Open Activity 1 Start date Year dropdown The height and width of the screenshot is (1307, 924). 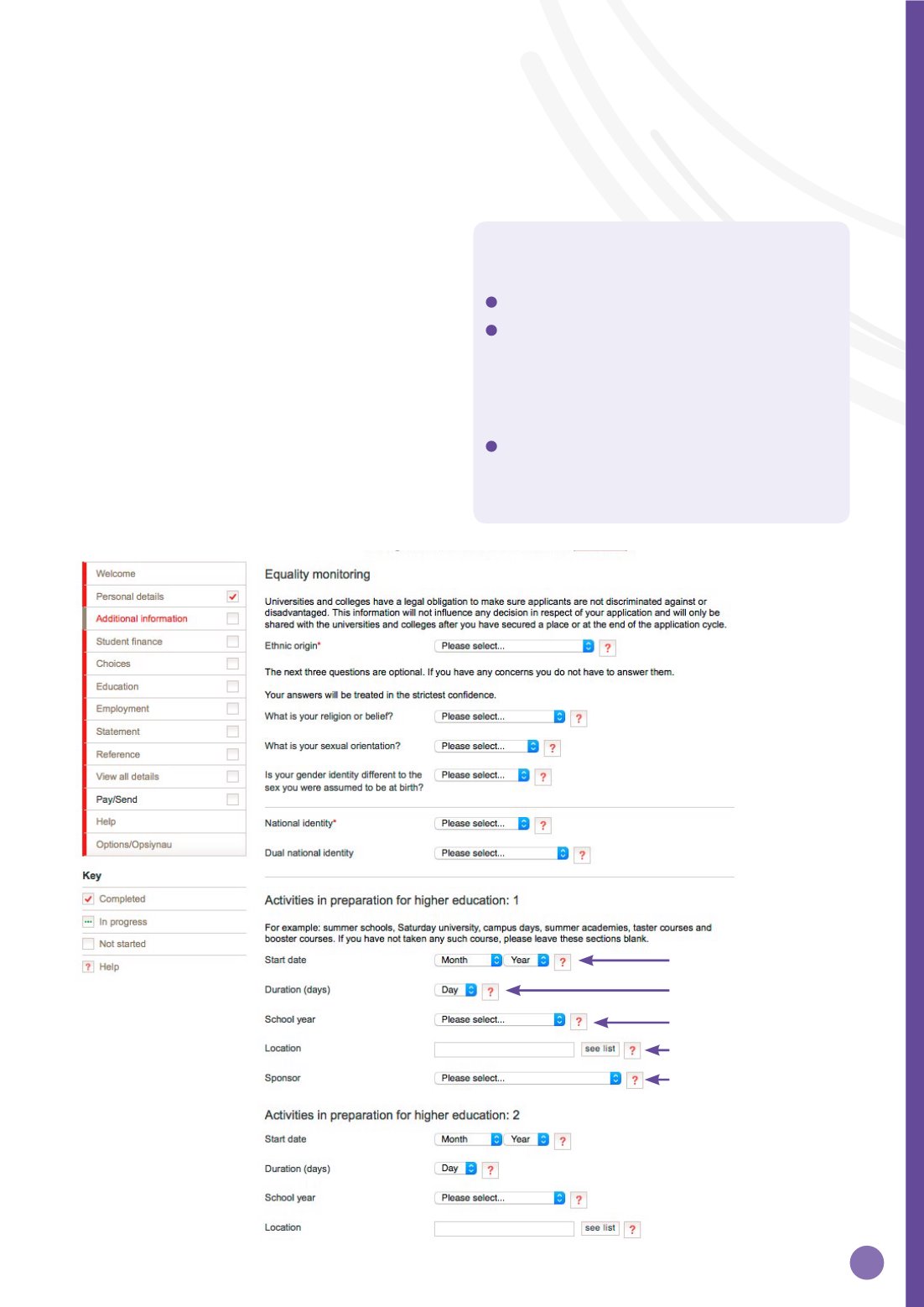pos(527,960)
